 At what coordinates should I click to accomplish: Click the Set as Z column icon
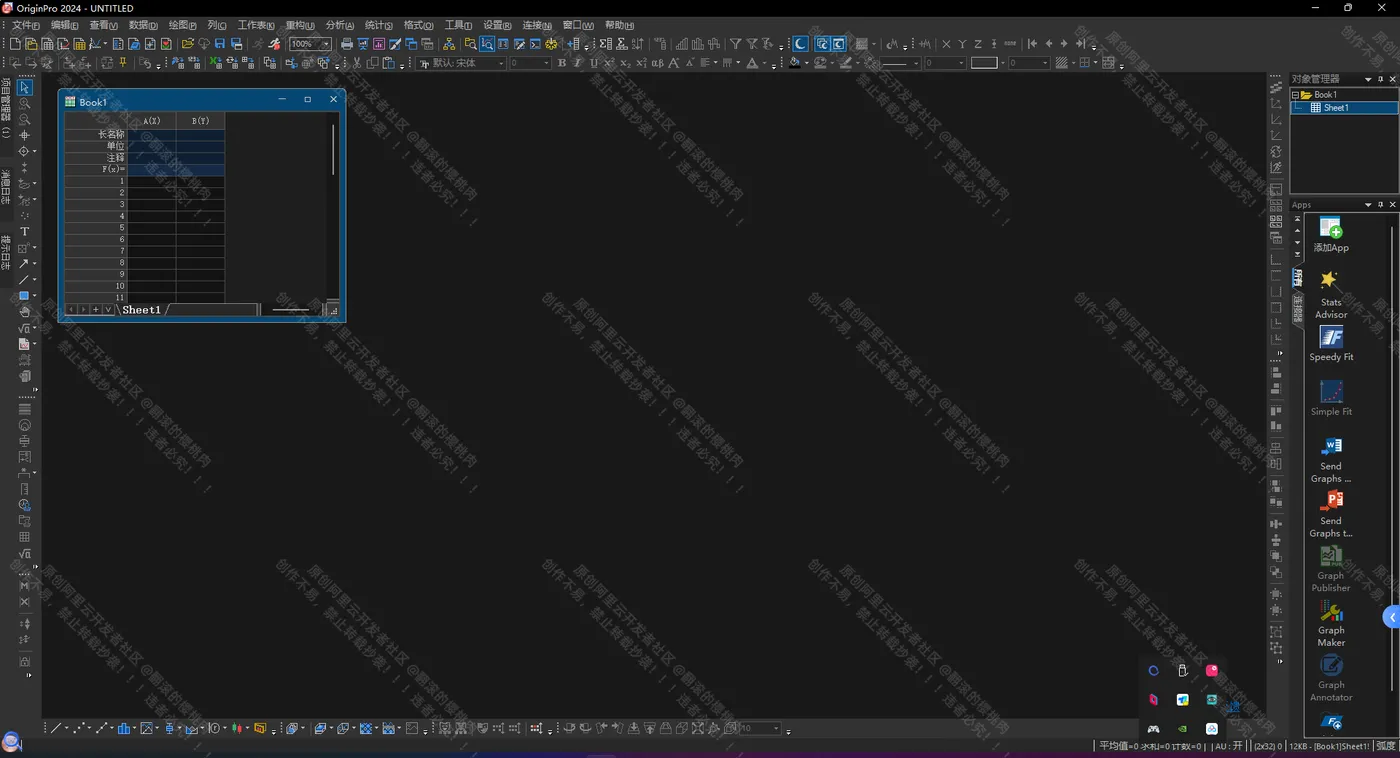pos(978,44)
